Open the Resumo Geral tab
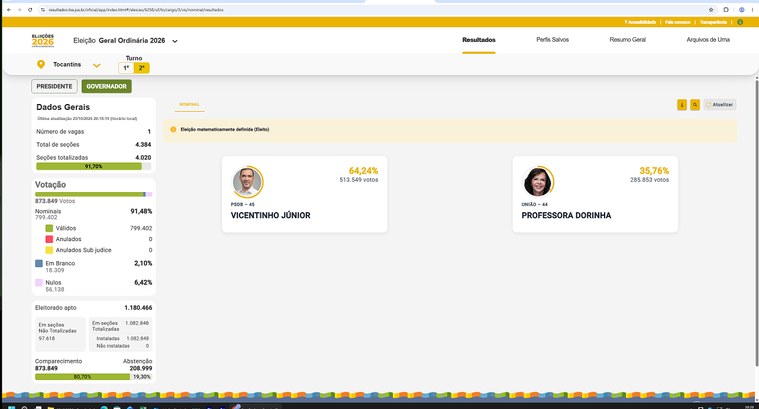 click(627, 40)
